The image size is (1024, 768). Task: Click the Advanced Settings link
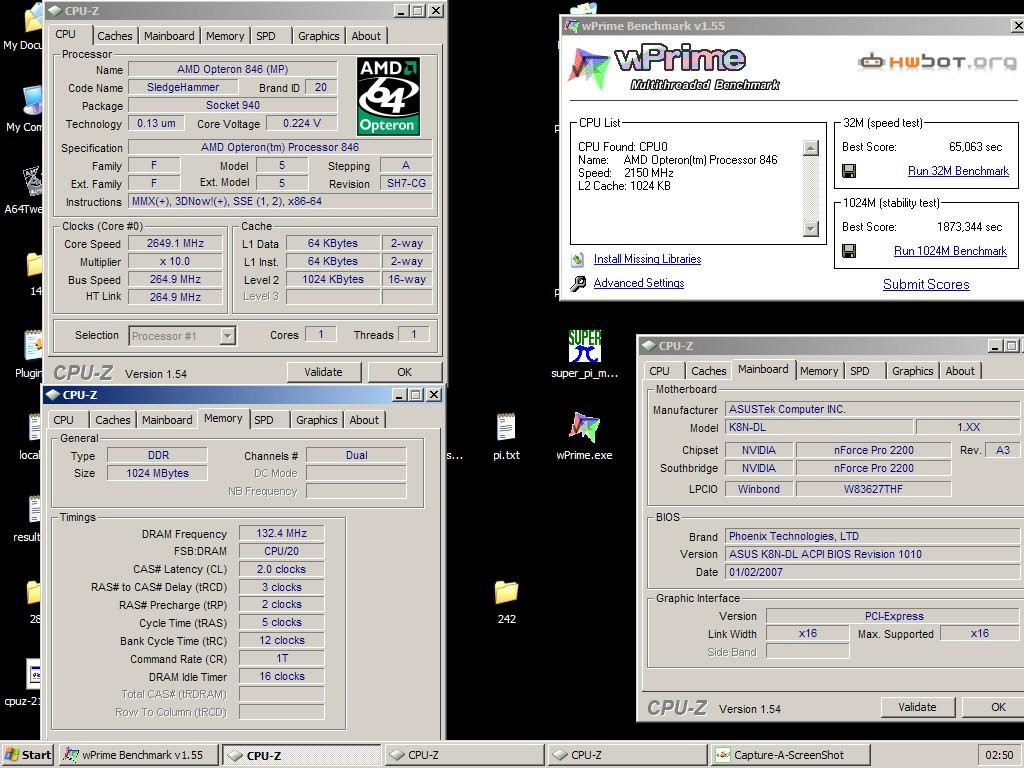pos(639,283)
